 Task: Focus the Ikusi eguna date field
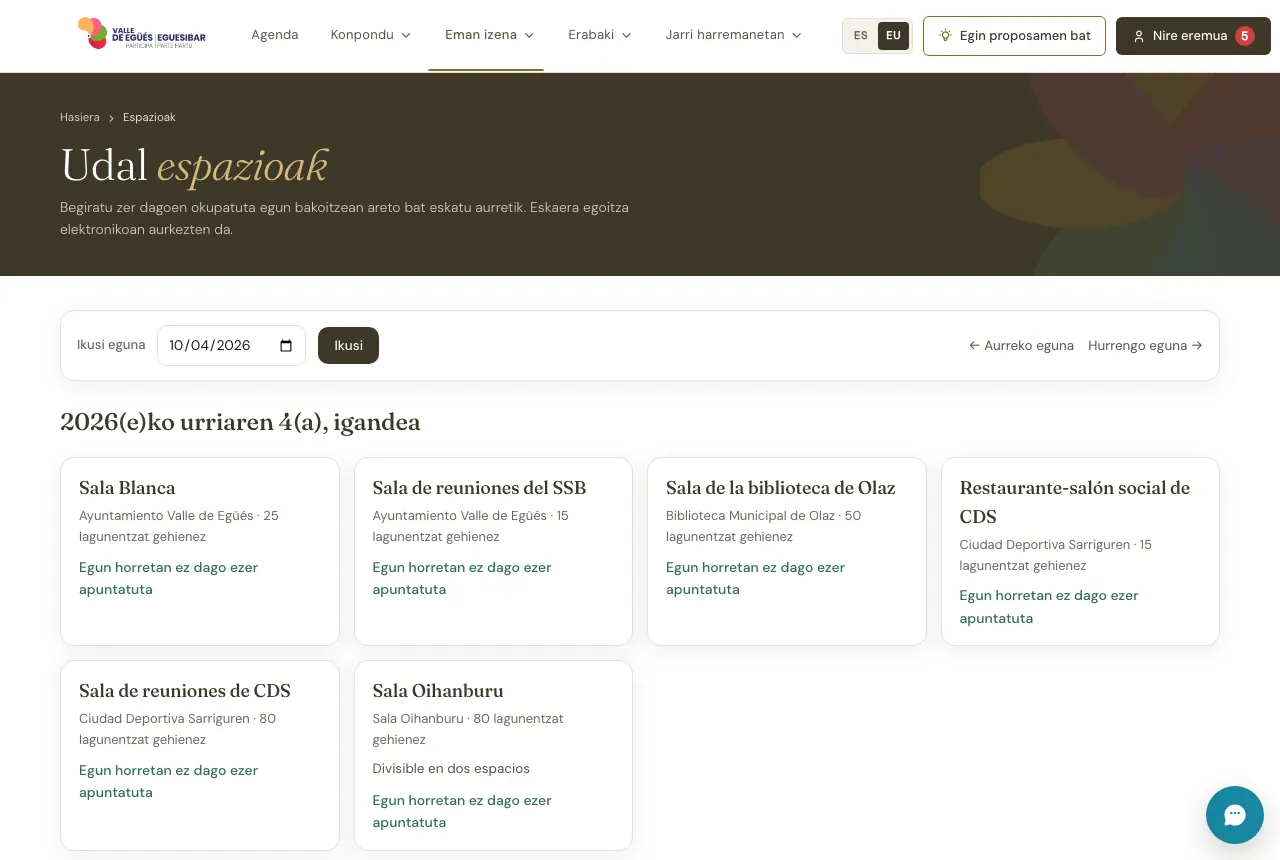click(231, 345)
